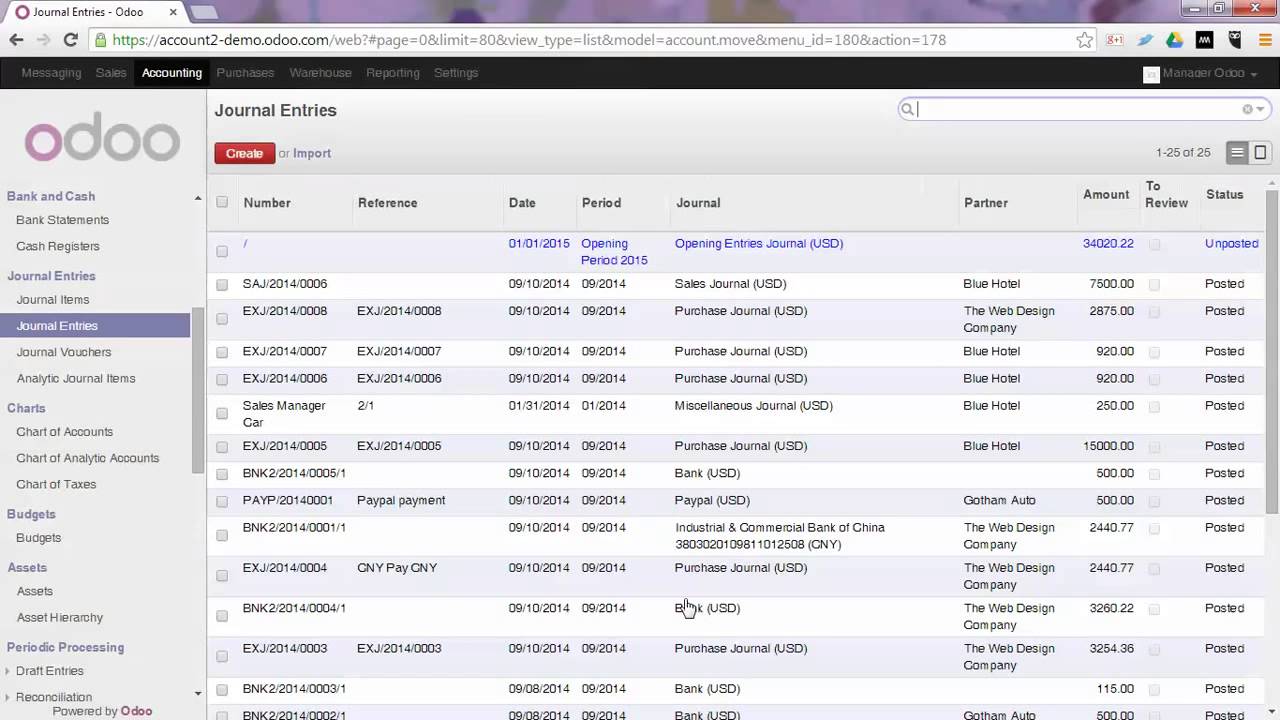The width and height of the screenshot is (1280, 720).
Task: Click the Hootsuite owl extension icon
Action: (x=1235, y=40)
